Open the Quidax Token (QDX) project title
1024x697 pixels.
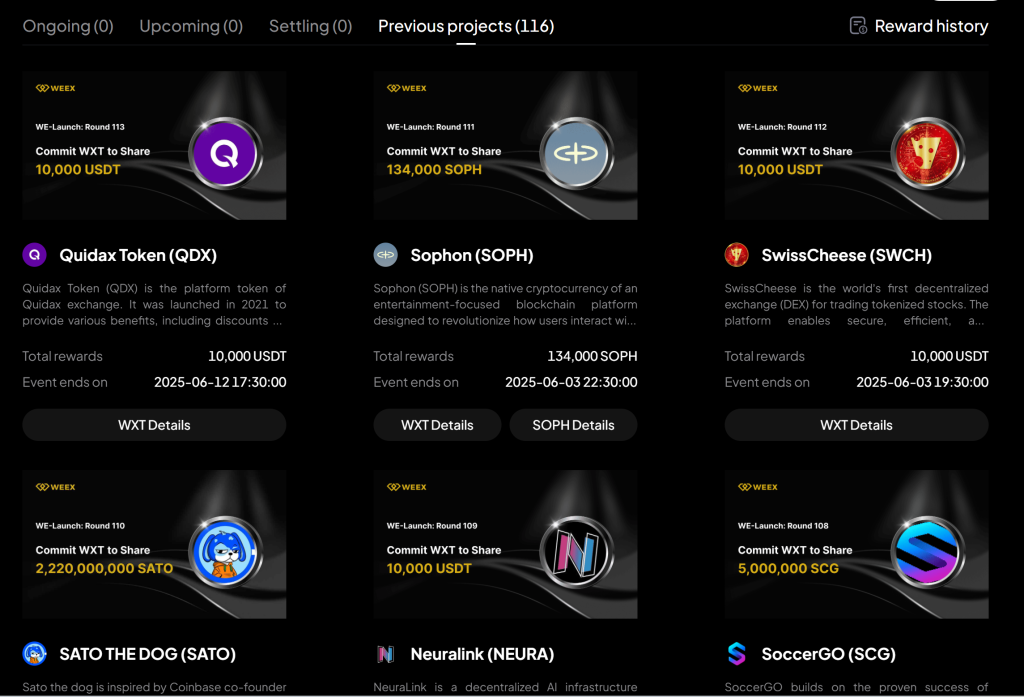coord(138,255)
